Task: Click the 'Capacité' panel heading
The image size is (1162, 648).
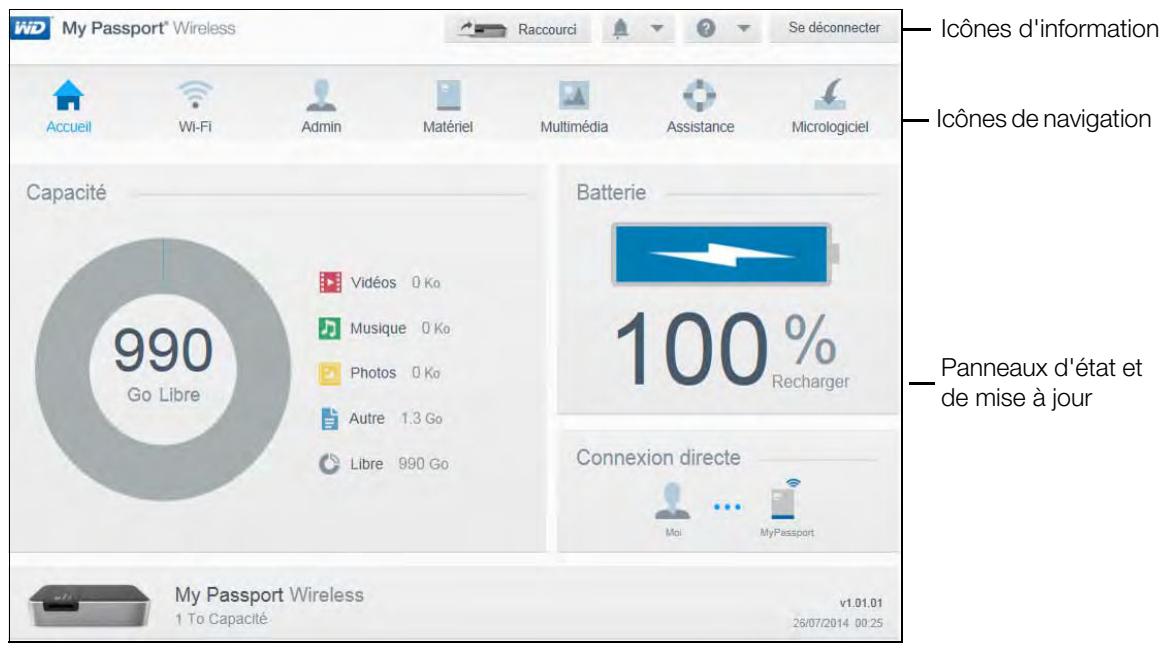Action: coord(66,193)
